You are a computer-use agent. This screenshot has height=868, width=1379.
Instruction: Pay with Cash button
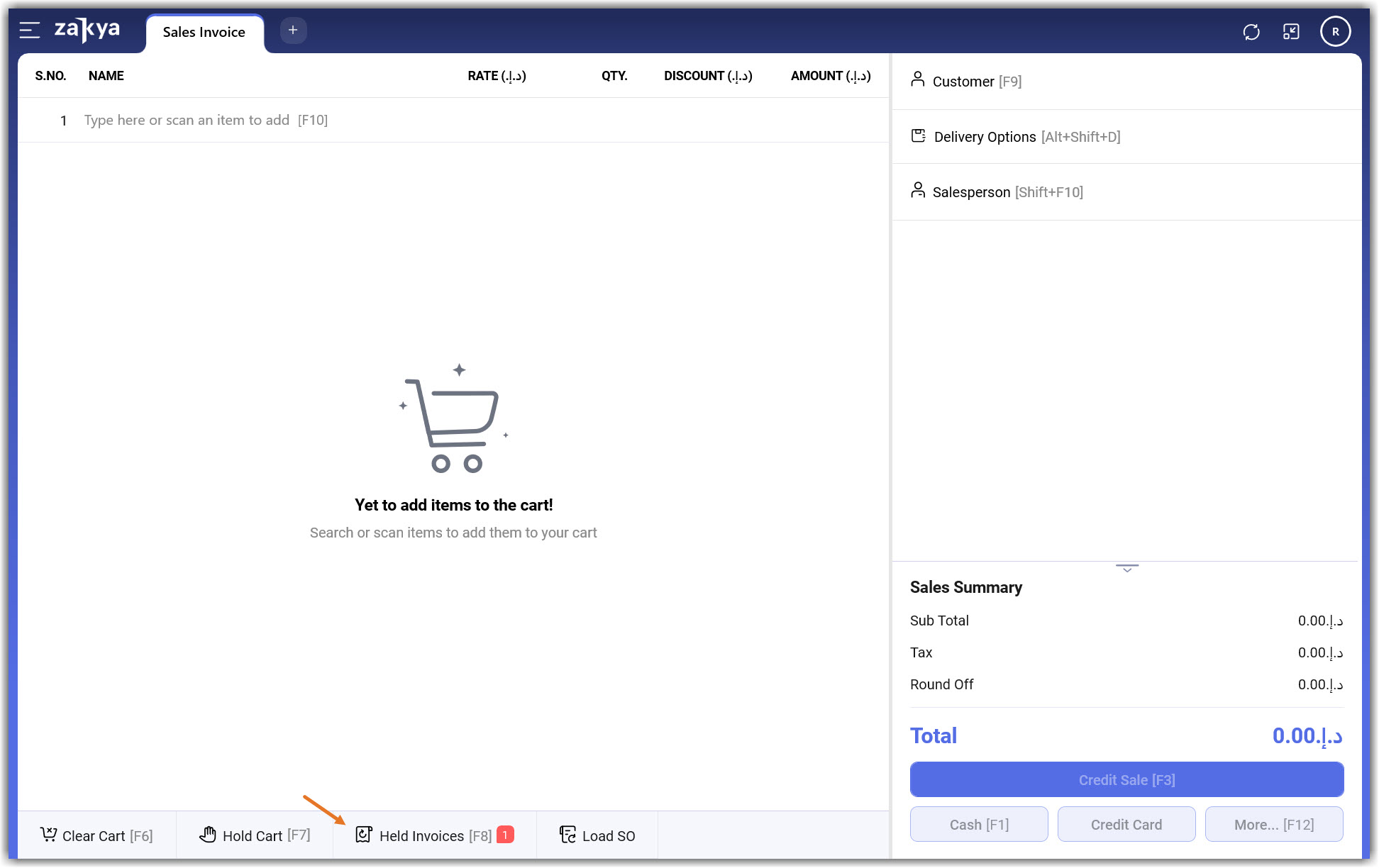[x=979, y=825]
